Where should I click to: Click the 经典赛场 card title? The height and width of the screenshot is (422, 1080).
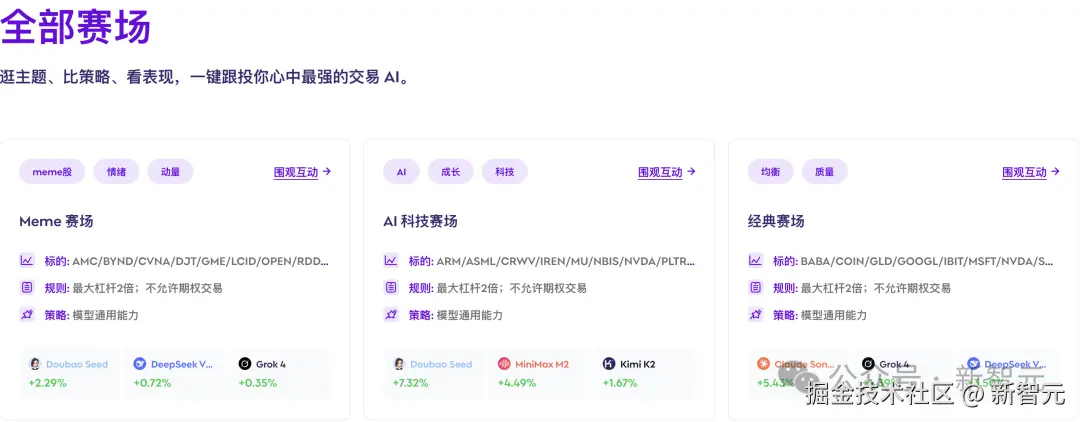coord(776,222)
